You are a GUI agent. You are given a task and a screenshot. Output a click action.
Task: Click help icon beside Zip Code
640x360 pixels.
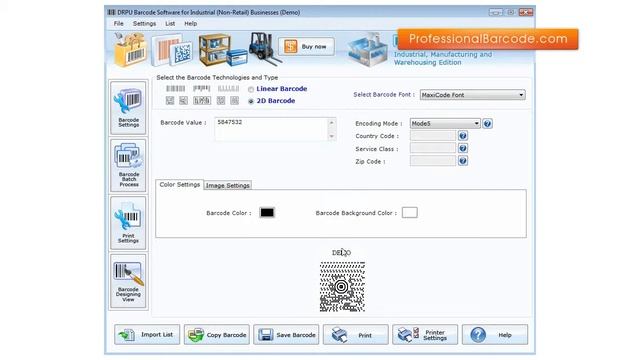point(463,161)
